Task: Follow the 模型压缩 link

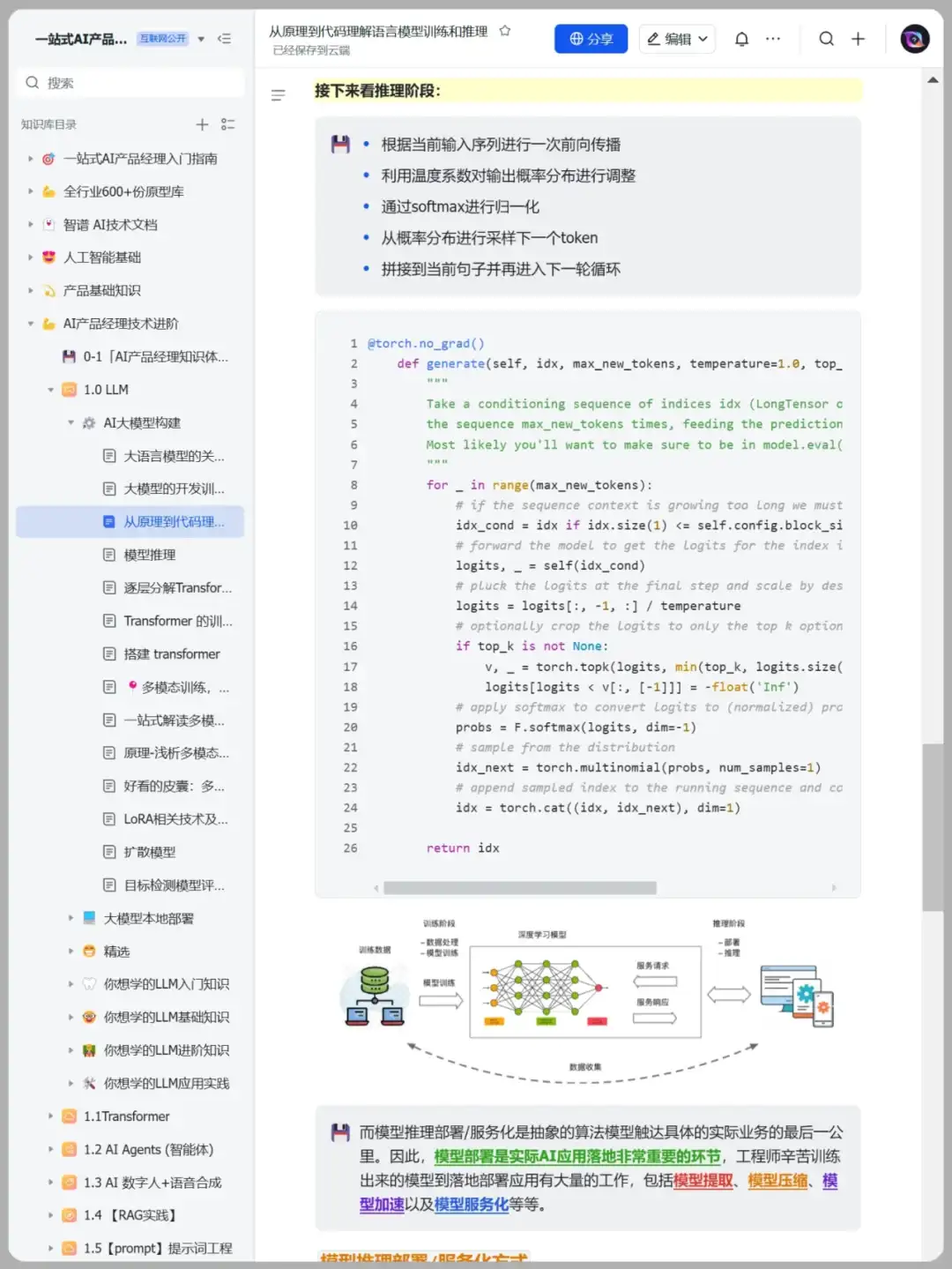Action: [777, 1180]
